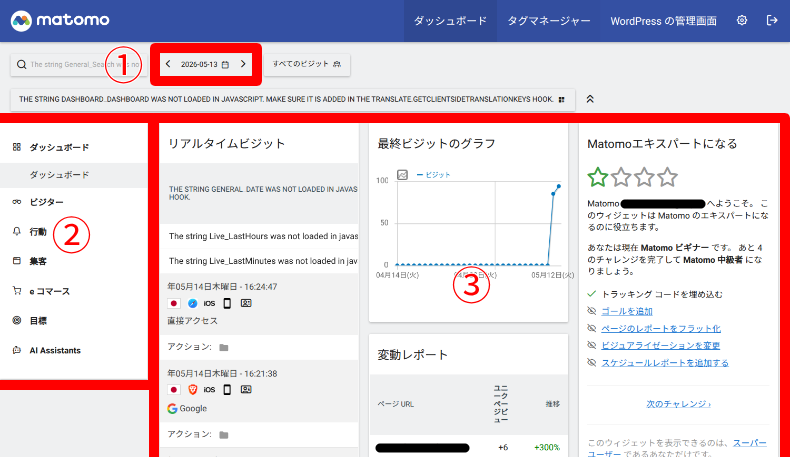The width and height of the screenshot is (790, 457).
Task: Open スケジュールレポートを追加する link
Action: (x=665, y=363)
